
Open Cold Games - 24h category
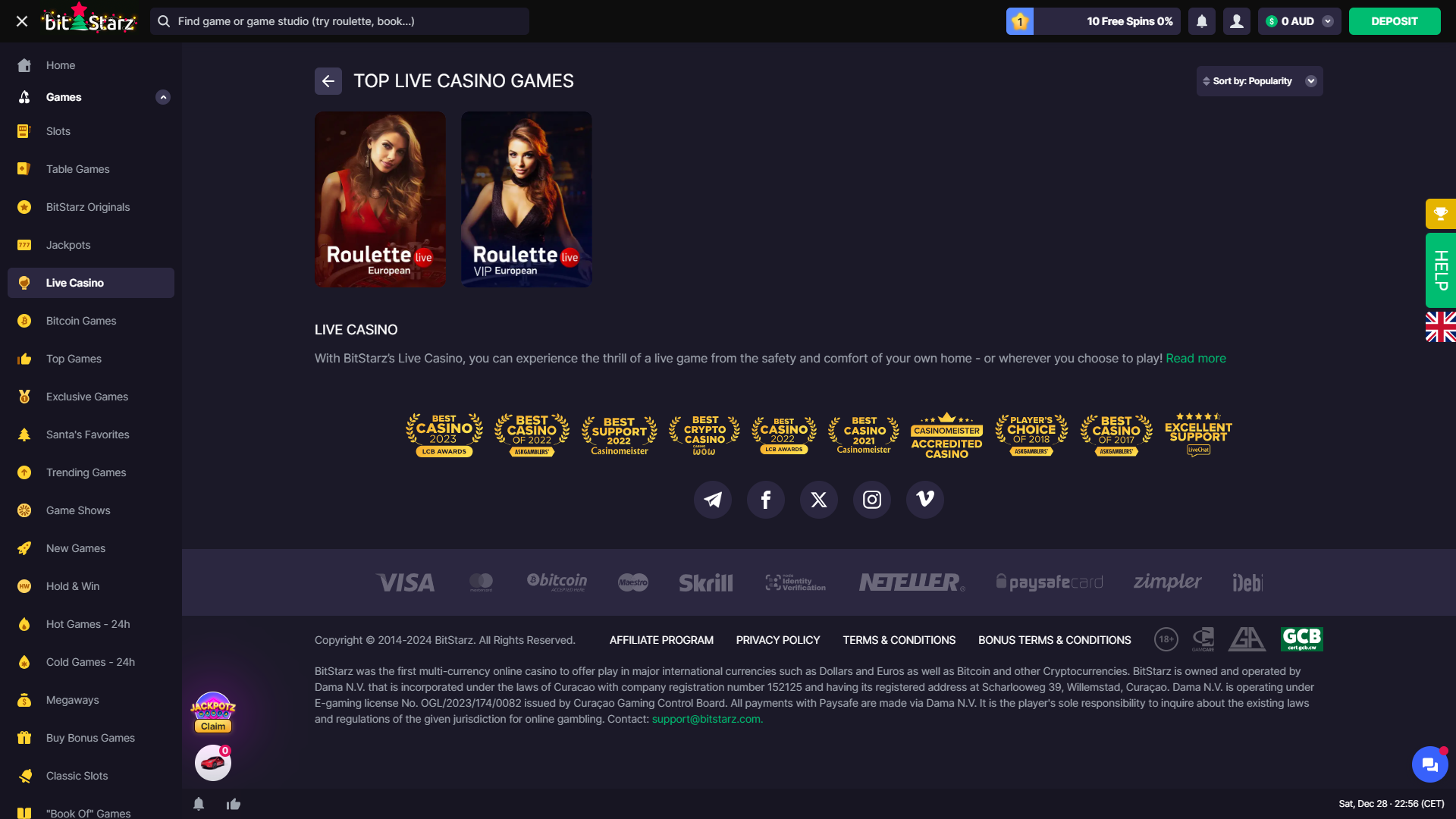(x=91, y=662)
